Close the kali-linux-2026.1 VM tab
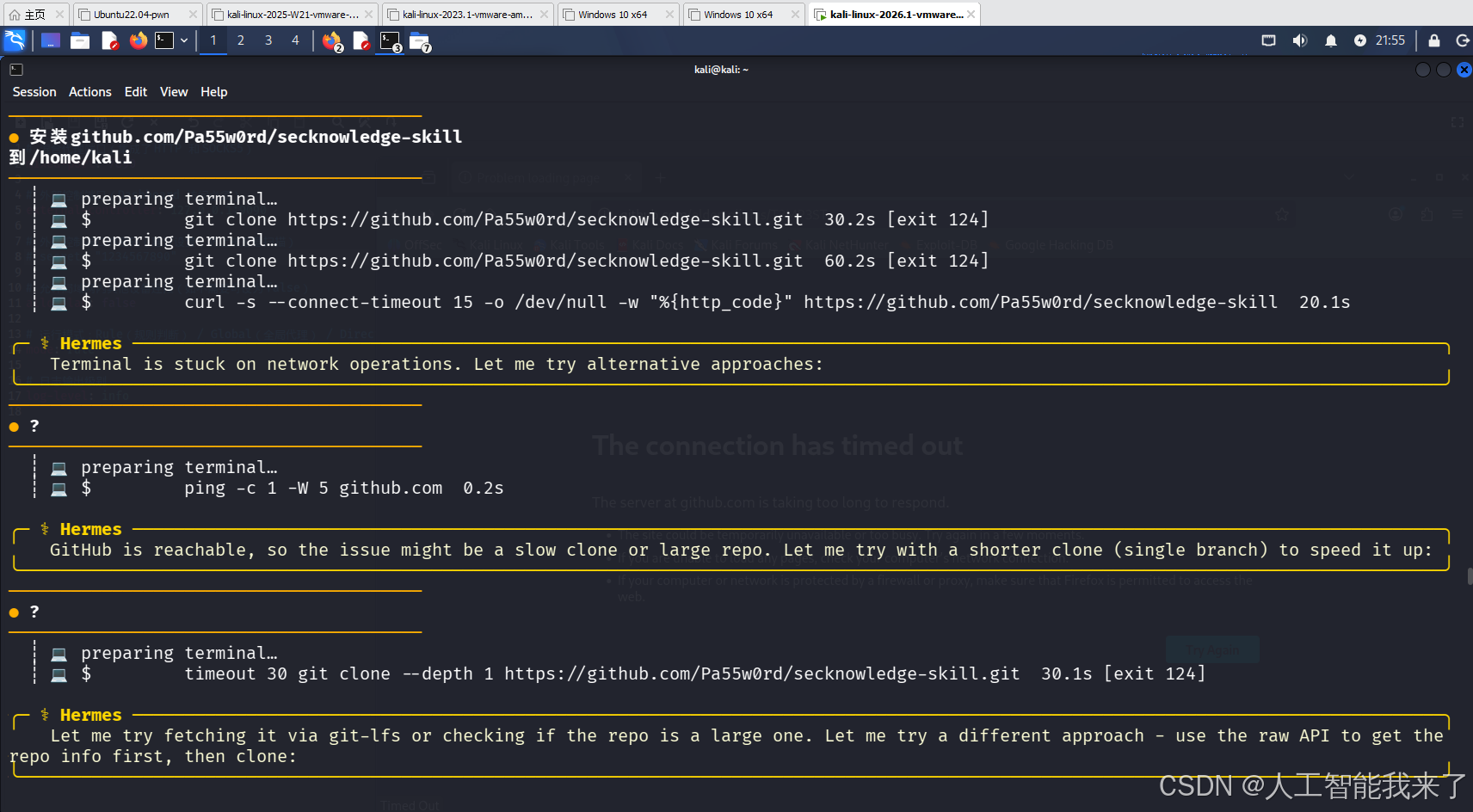 971,15
